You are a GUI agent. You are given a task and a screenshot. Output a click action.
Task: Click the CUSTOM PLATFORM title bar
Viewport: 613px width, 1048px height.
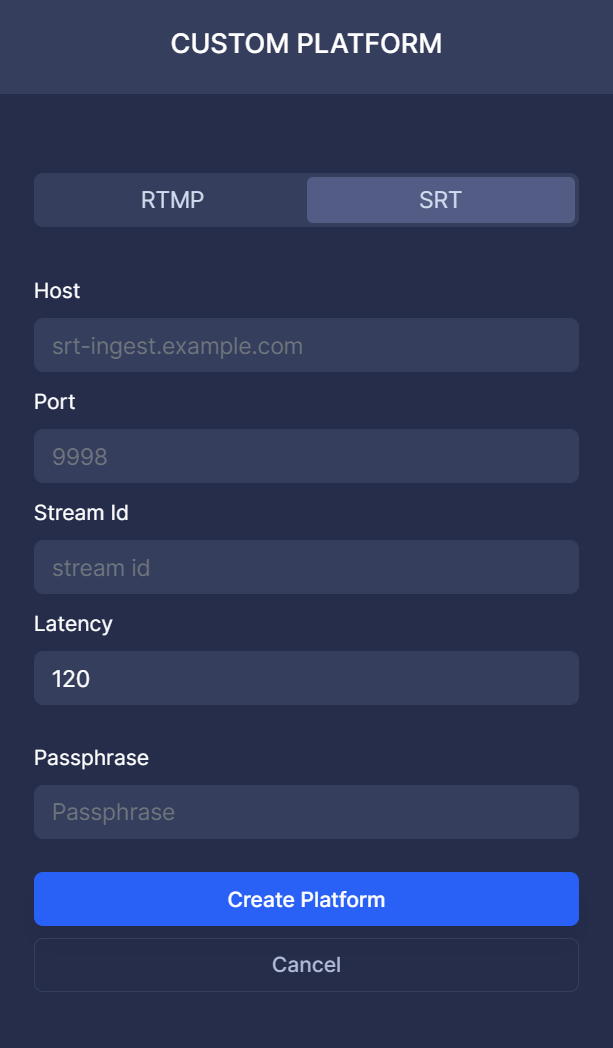[306, 44]
